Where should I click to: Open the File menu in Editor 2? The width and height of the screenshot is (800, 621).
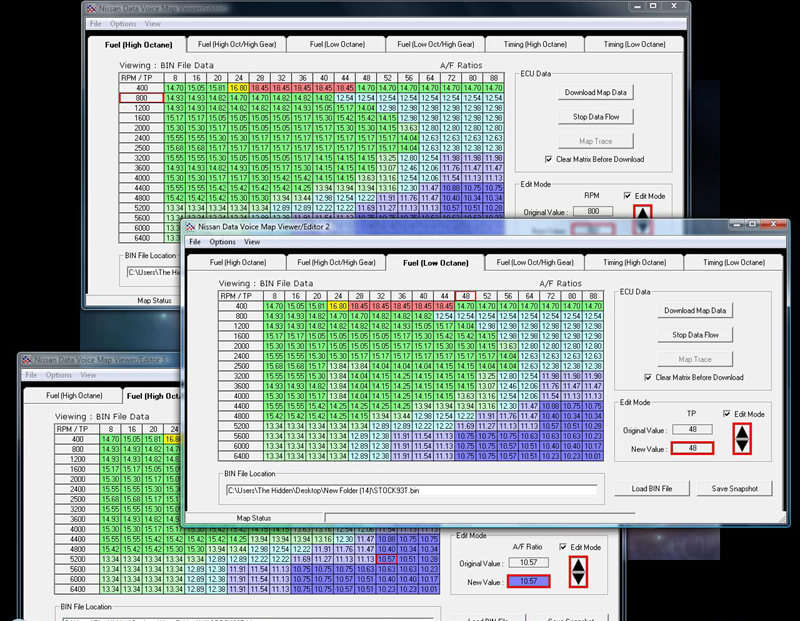click(x=195, y=242)
